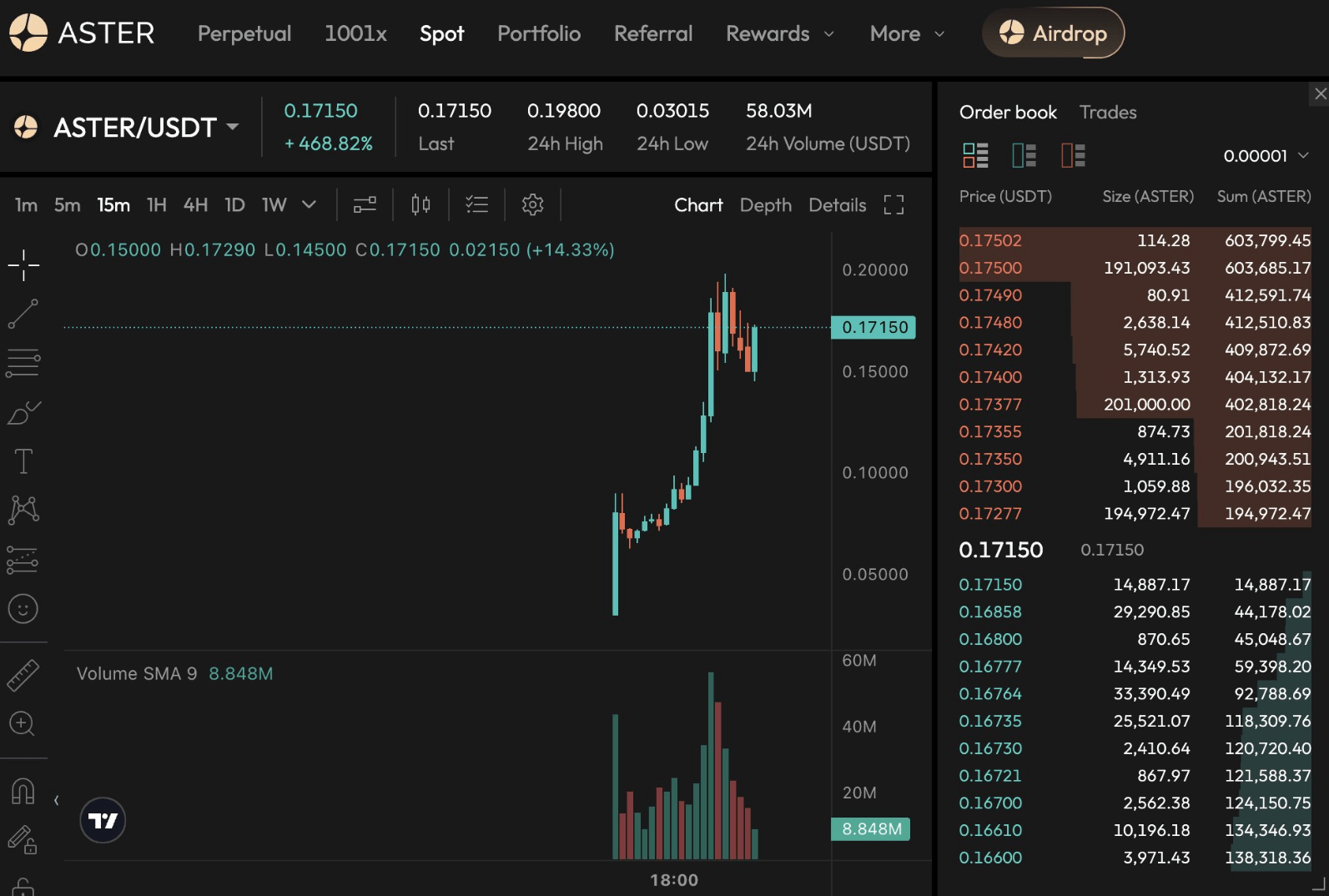Image resolution: width=1329 pixels, height=896 pixels.
Task: Open the chart checklist options icon
Action: click(477, 204)
